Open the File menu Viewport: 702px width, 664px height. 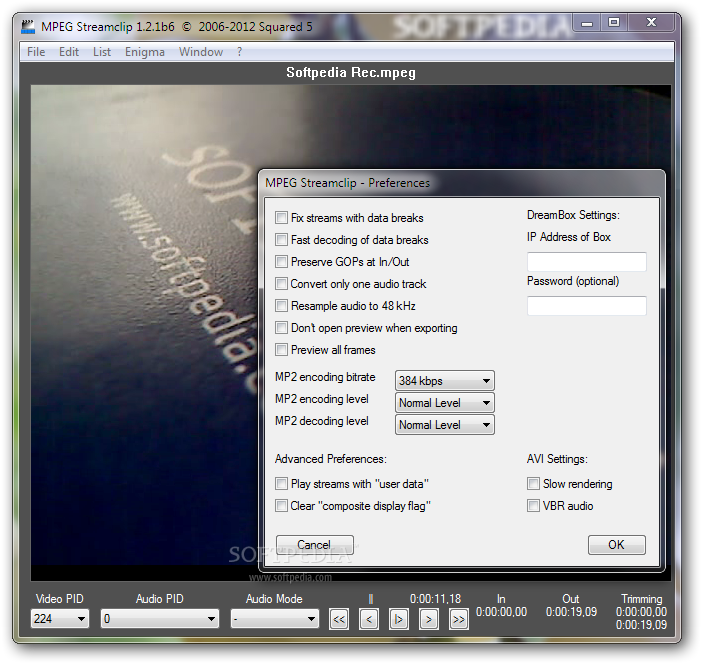tap(36, 52)
